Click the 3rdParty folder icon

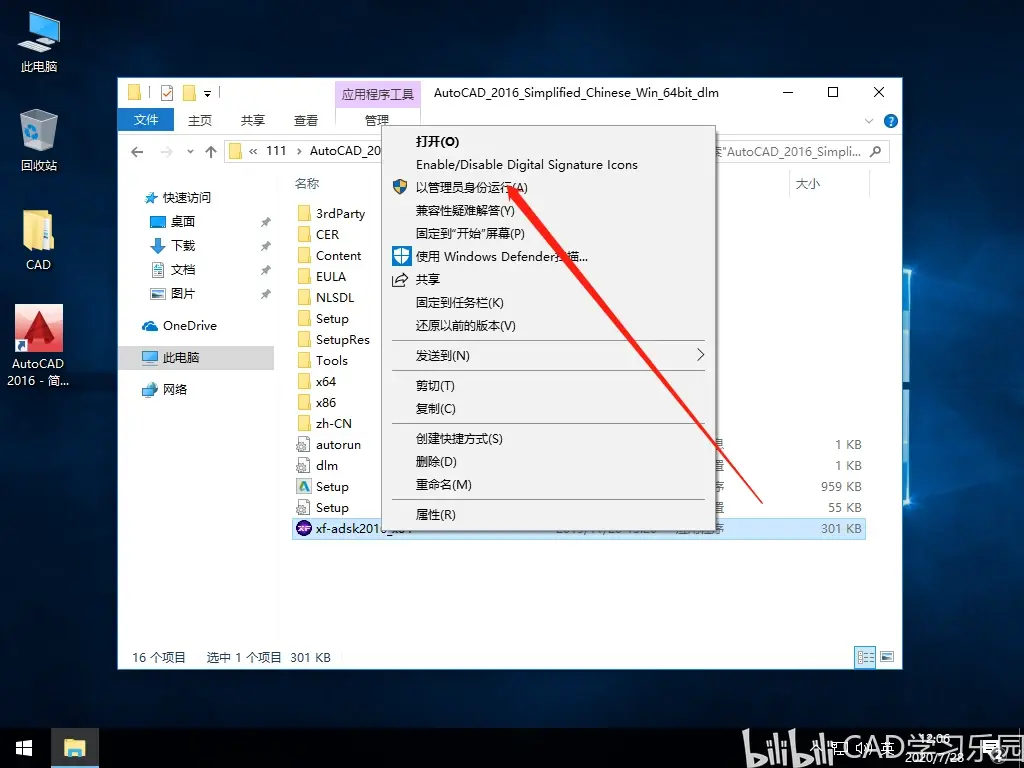point(304,213)
